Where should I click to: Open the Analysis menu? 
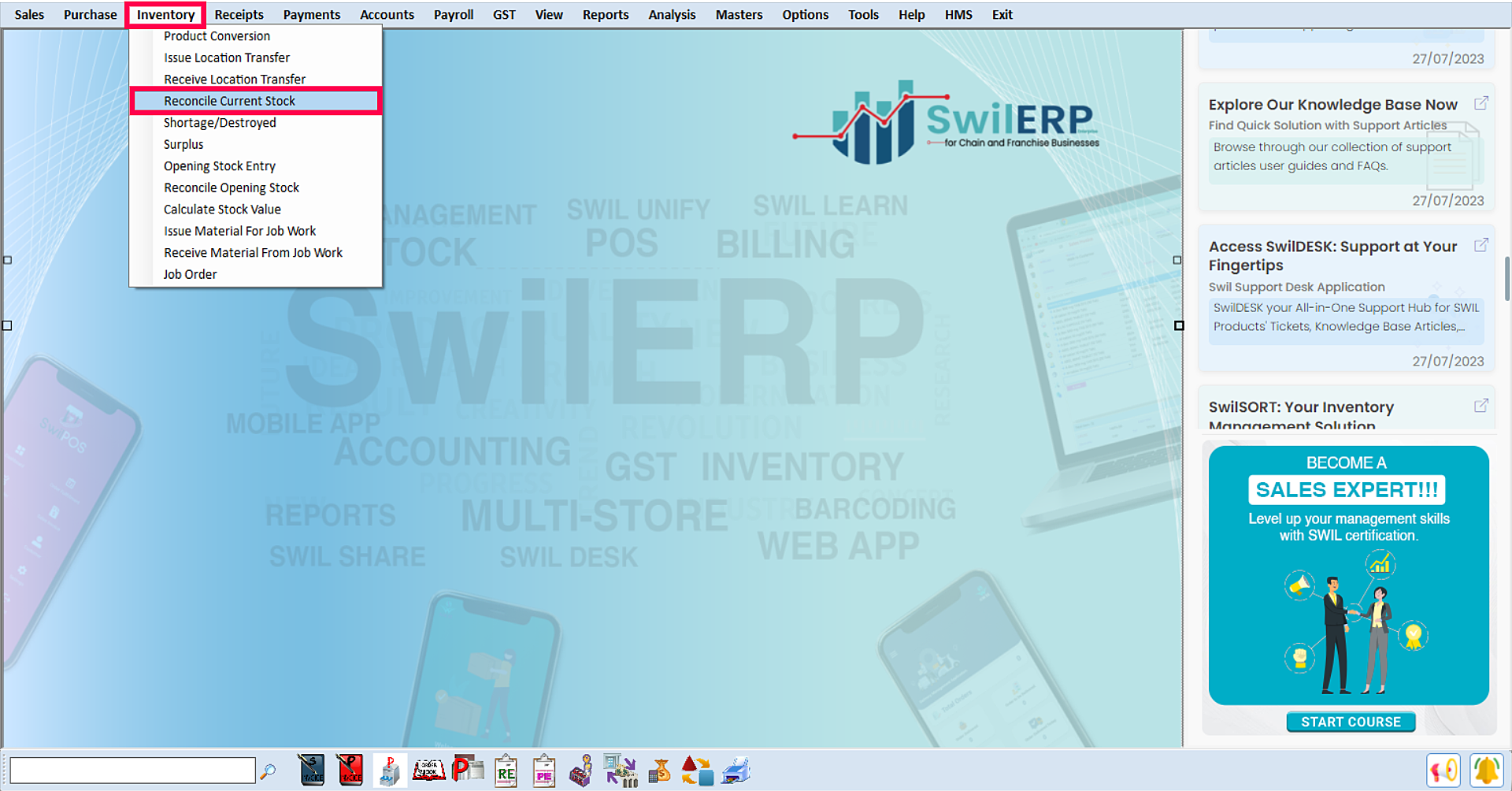pyautogui.click(x=672, y=14)
